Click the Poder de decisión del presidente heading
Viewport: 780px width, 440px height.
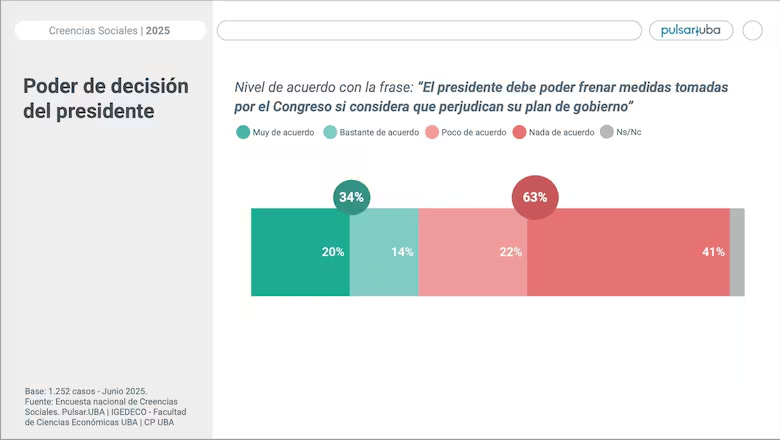[x=106, y=98]
